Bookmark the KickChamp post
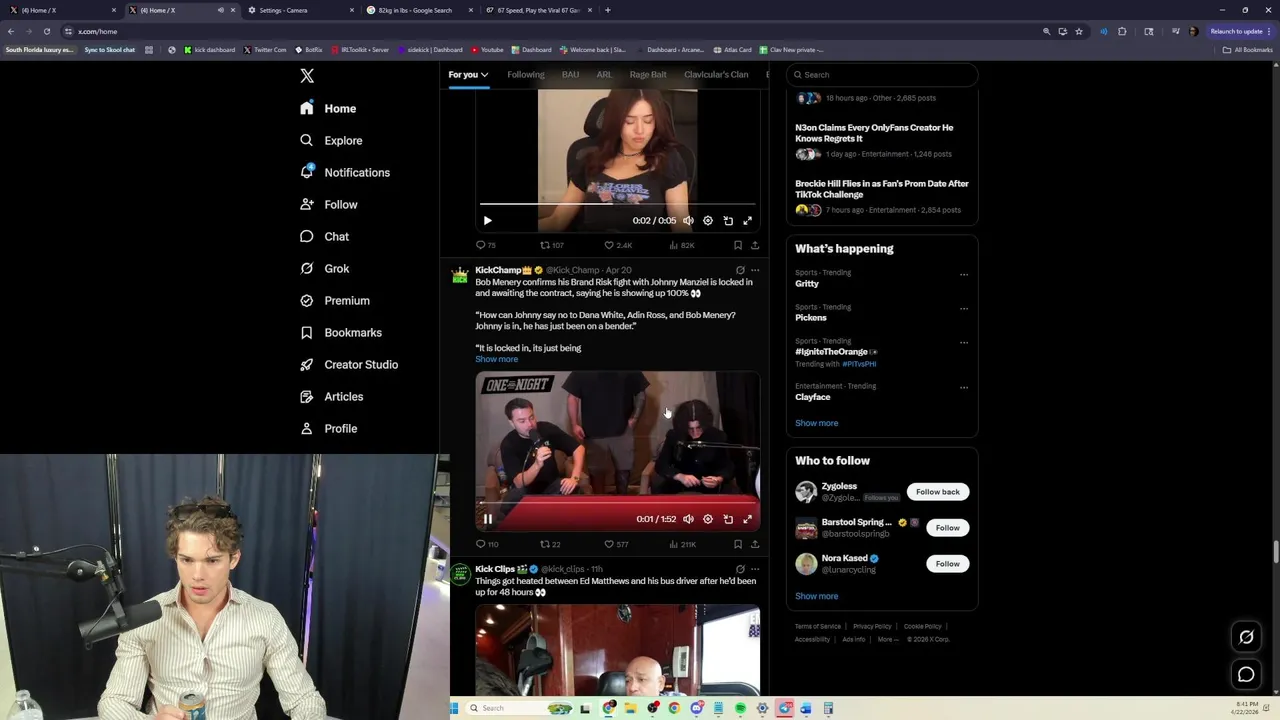Image resolution: width=1280 pixels, height=720 pixels. (x=738, y=544)
